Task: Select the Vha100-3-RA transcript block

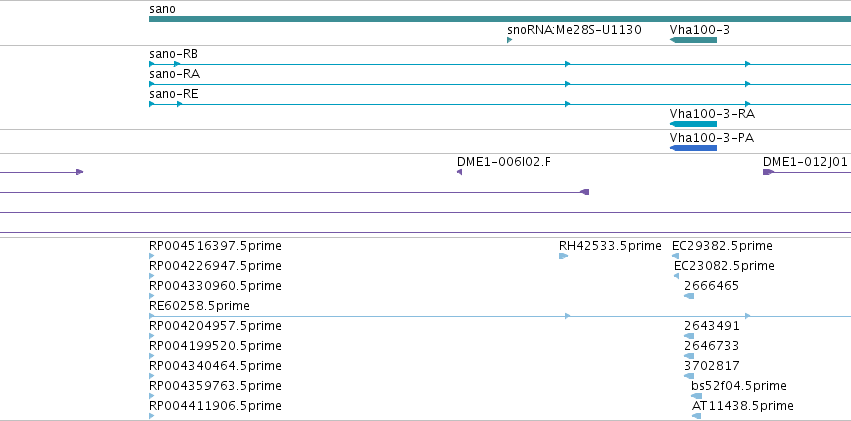Action: pos(694,124)
